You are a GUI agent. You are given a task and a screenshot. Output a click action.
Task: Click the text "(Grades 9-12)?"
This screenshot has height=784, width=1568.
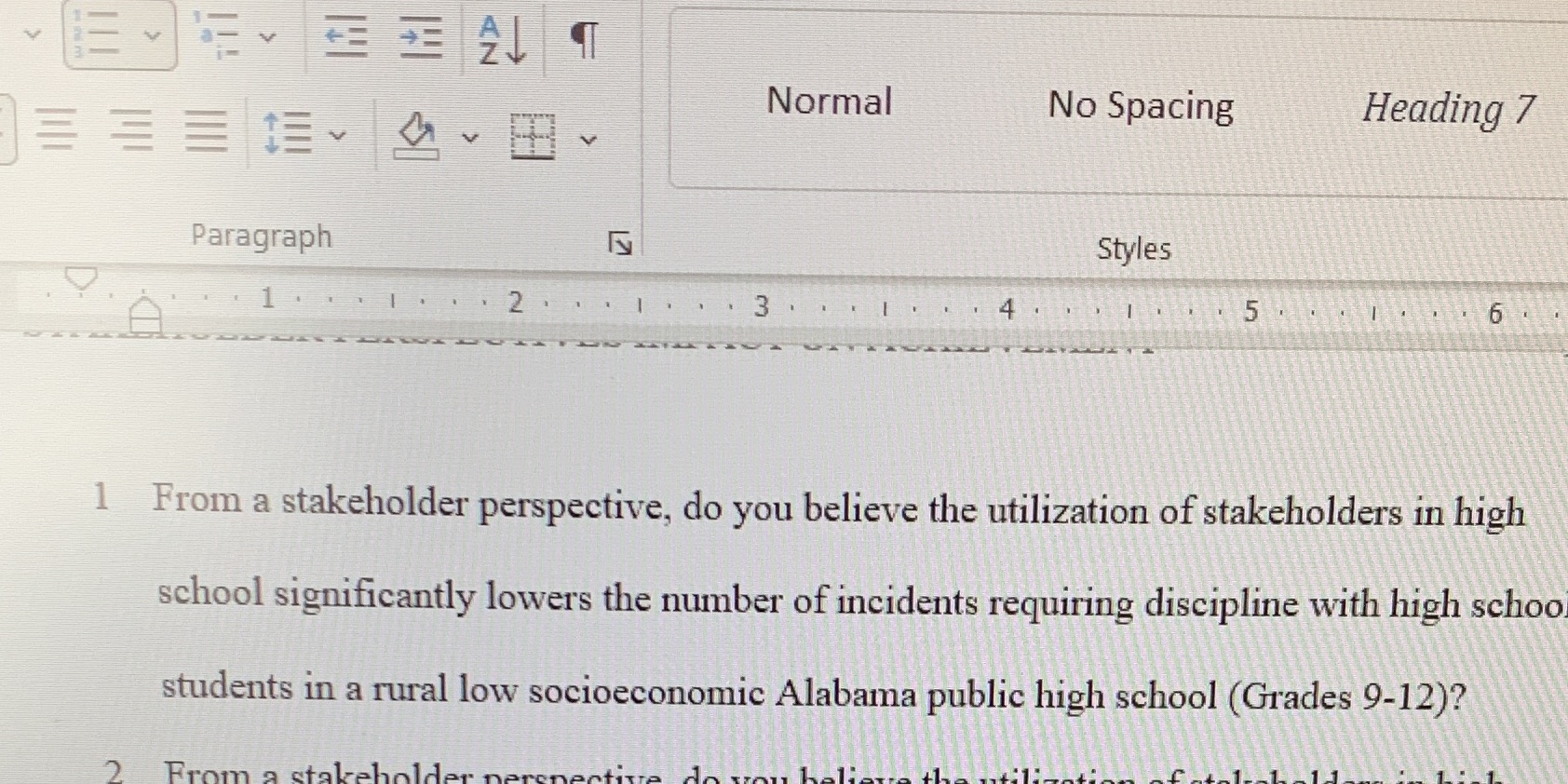tap(1347, 696)
